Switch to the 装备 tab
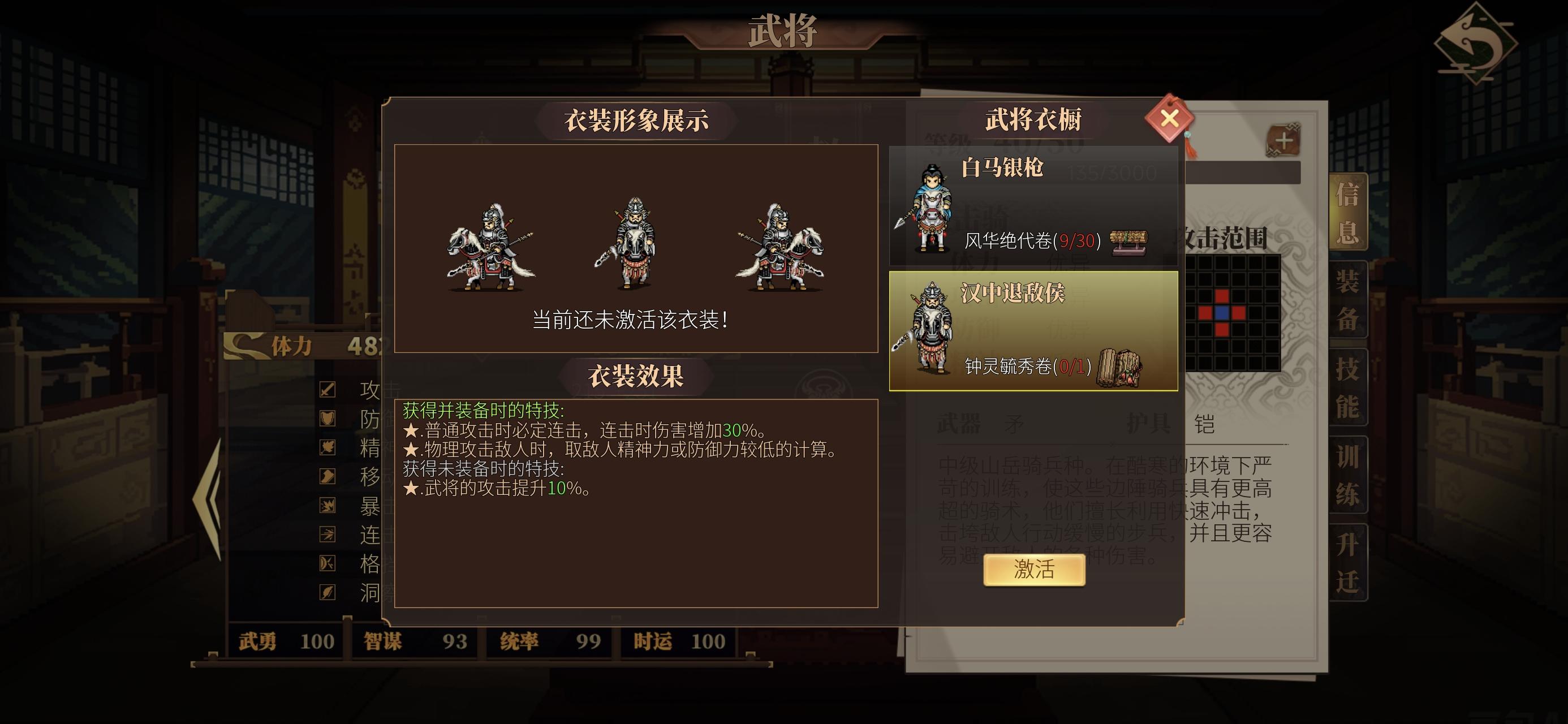Screen dimensions: 1568x724 (x=1347, y=300)
